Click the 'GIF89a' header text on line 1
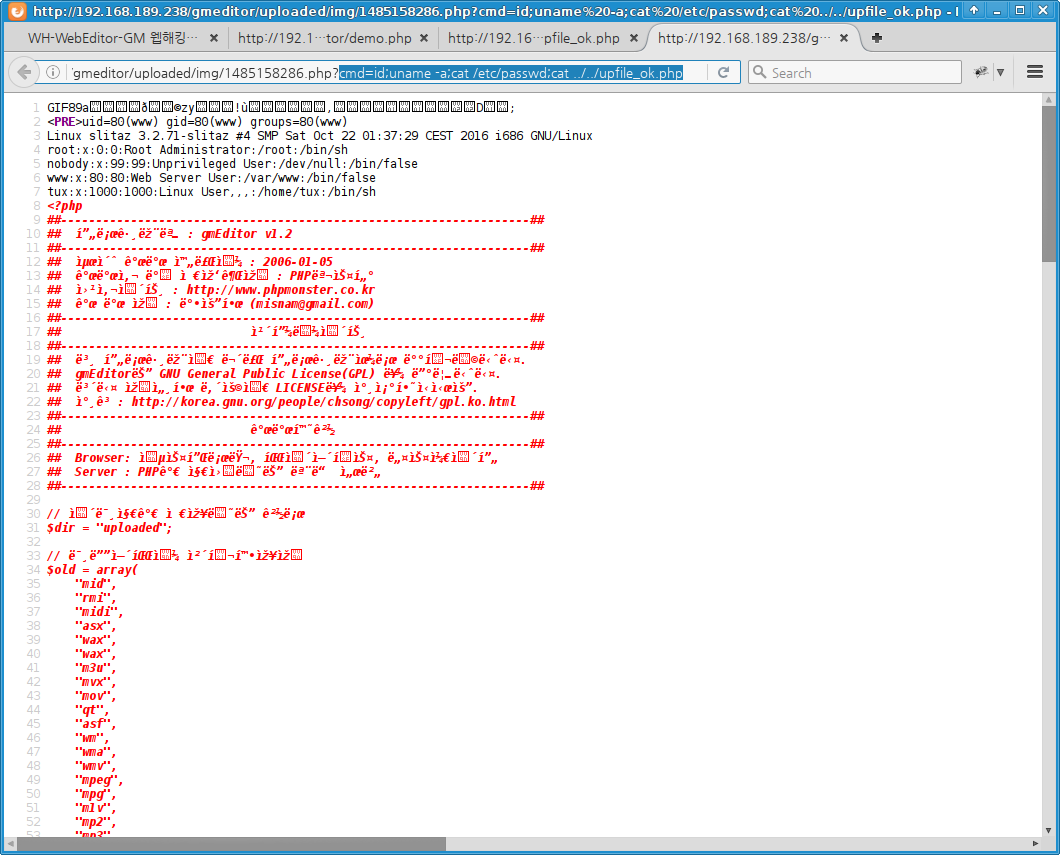1060x855 pixels. (68, 107)
